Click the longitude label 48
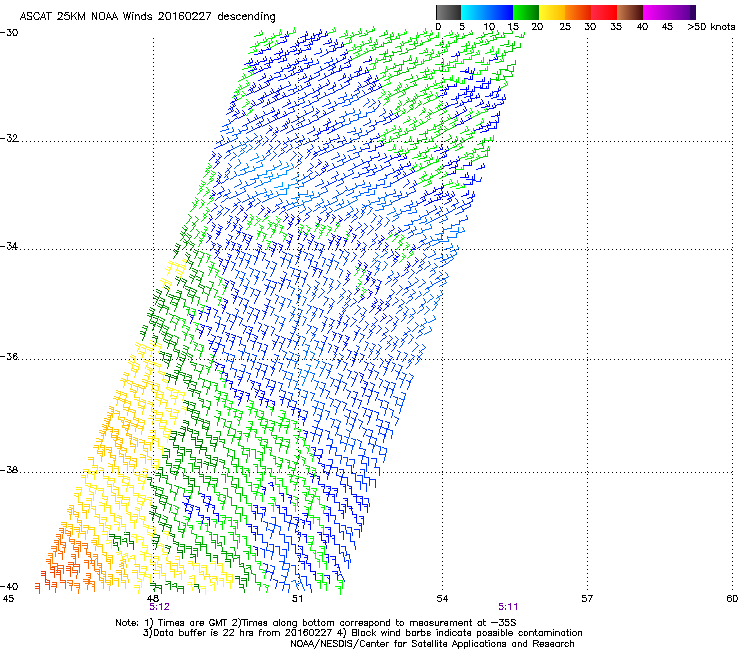Image resolution: width=740 pixels, height=650 pixels. click(x=153, y=599)
